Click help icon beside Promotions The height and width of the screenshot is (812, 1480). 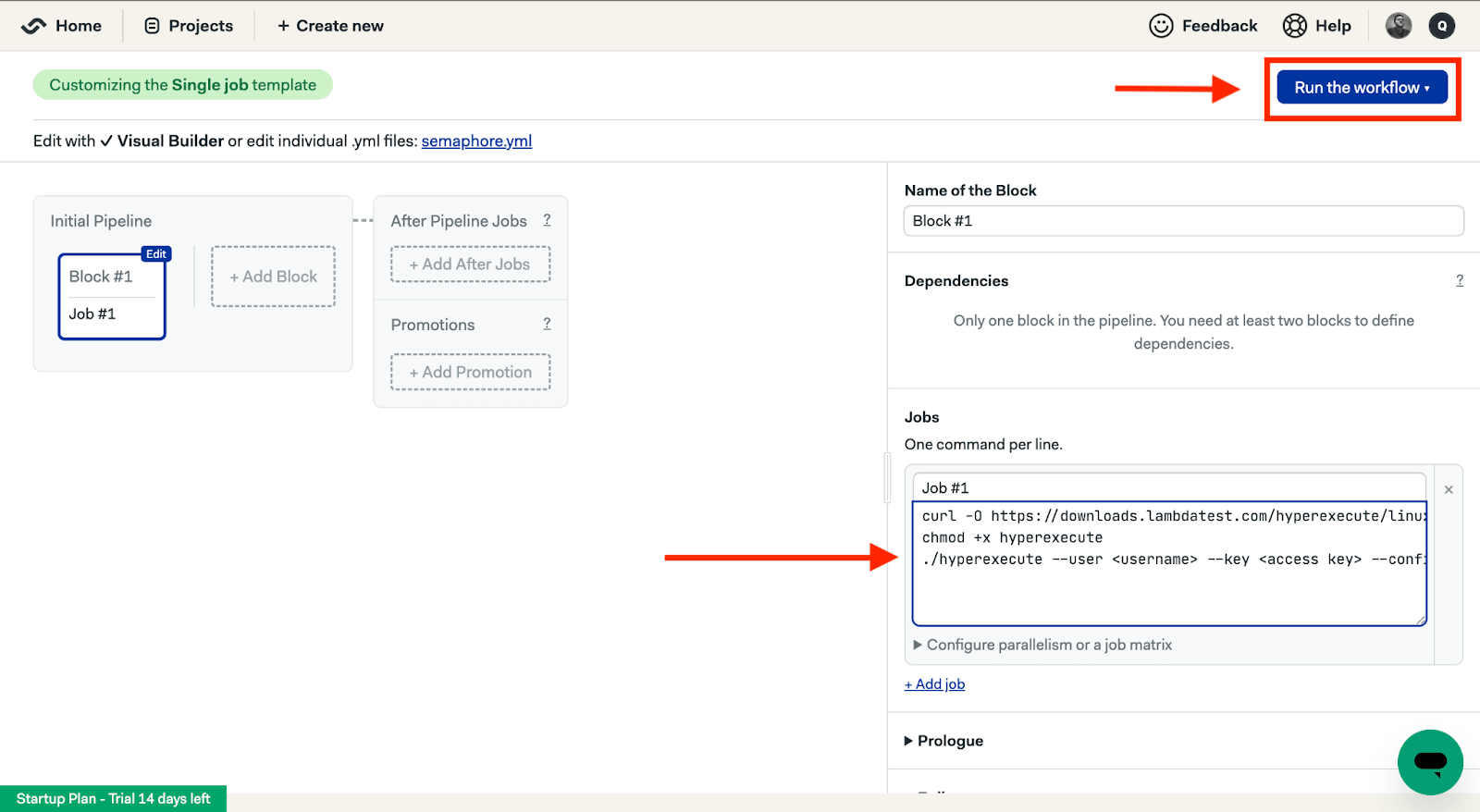pos(547,324)
